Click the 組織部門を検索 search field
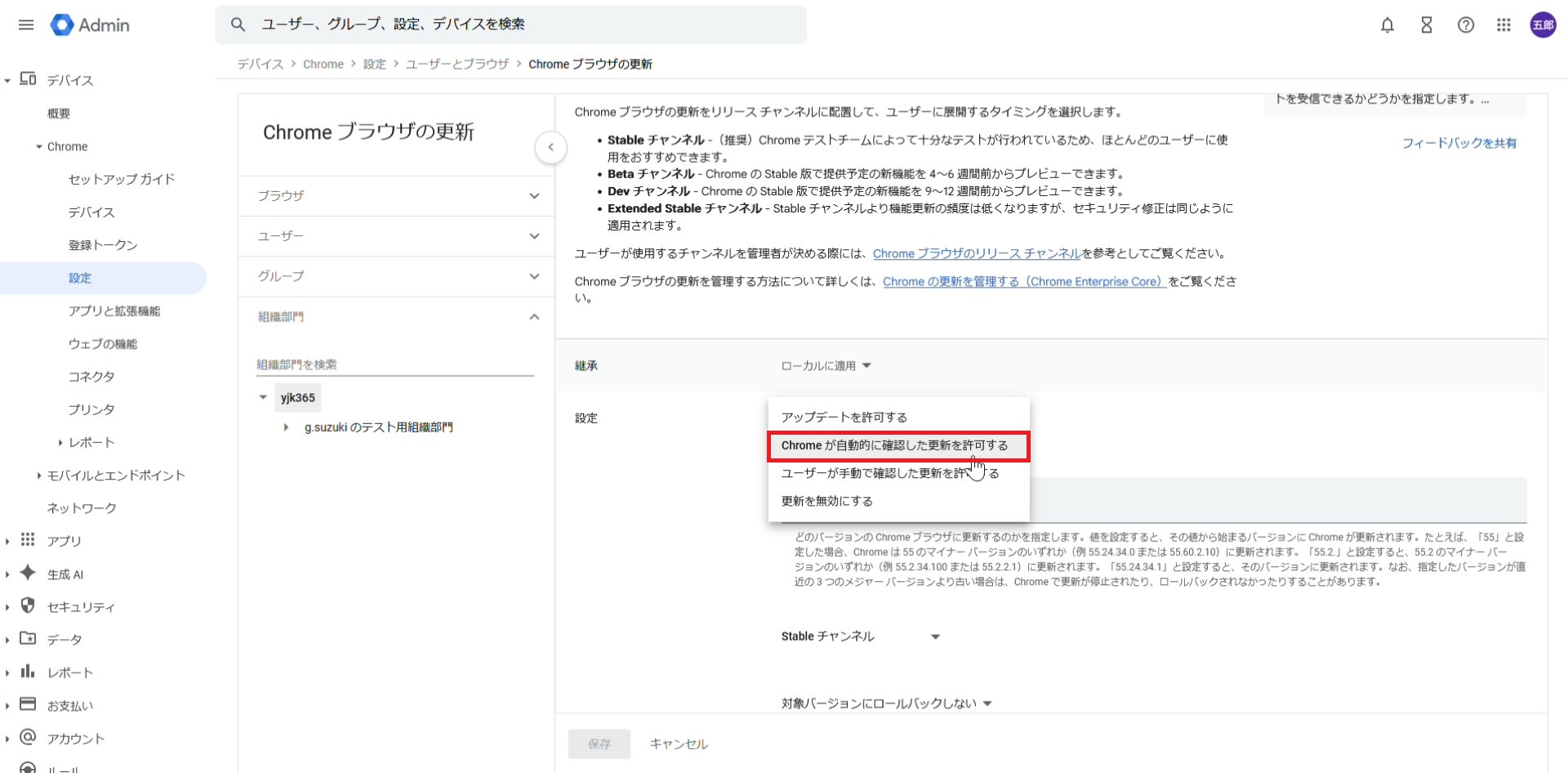The width and height of the screenshot is (1568, 773). point(394,364)
